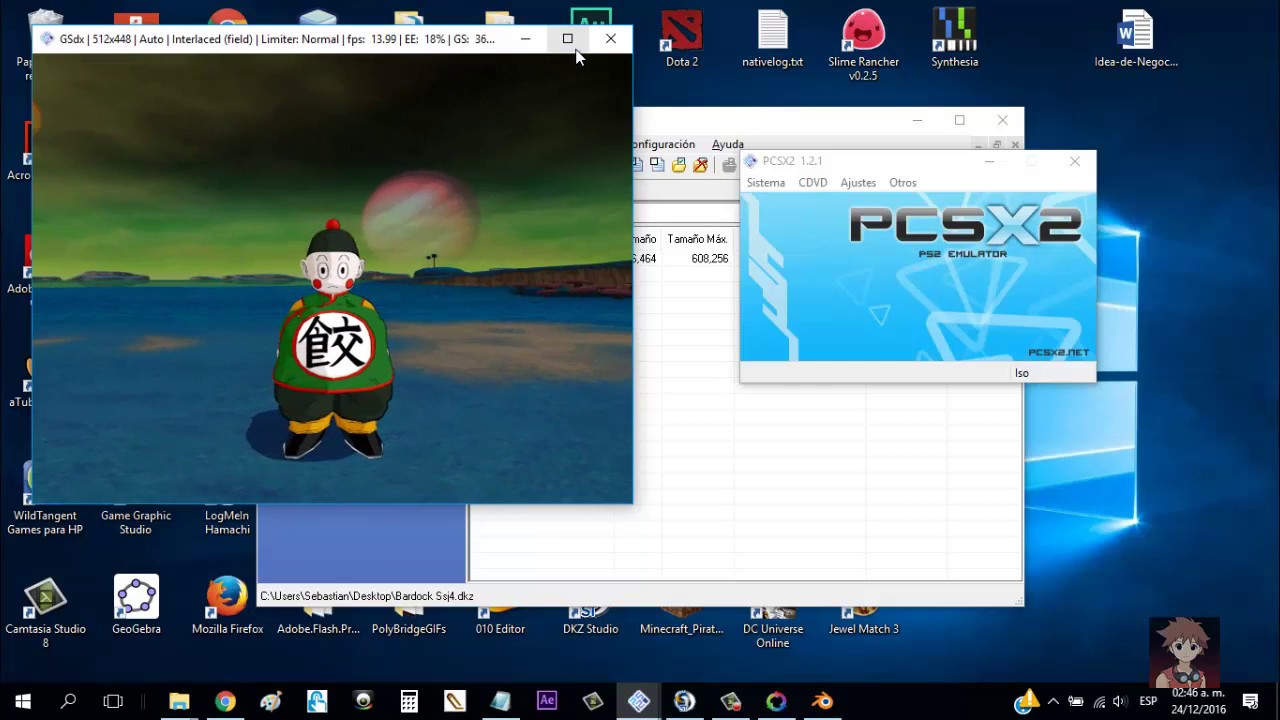Viewport: 1280px width, 720px height.
Task: Click the Bardock Ssj4.dkz path in status bar
Action: coord(366,596)
